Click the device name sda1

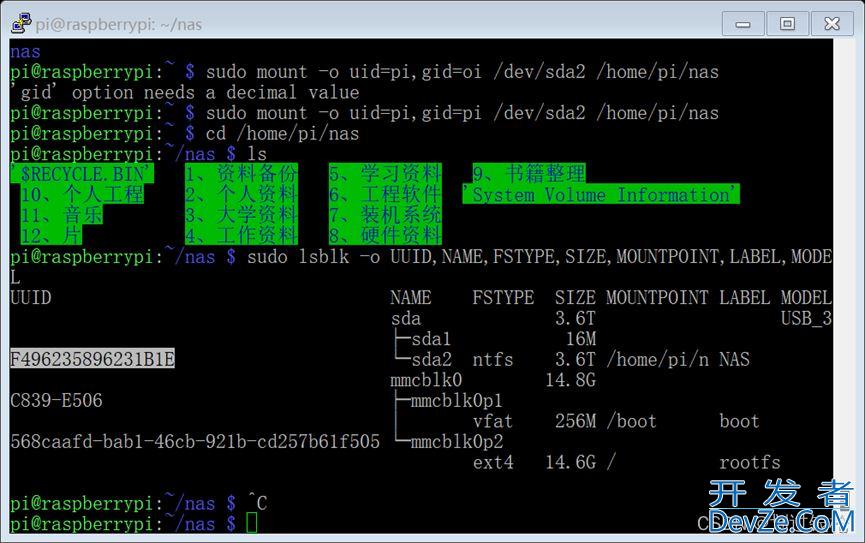click(x=431, y=339)
